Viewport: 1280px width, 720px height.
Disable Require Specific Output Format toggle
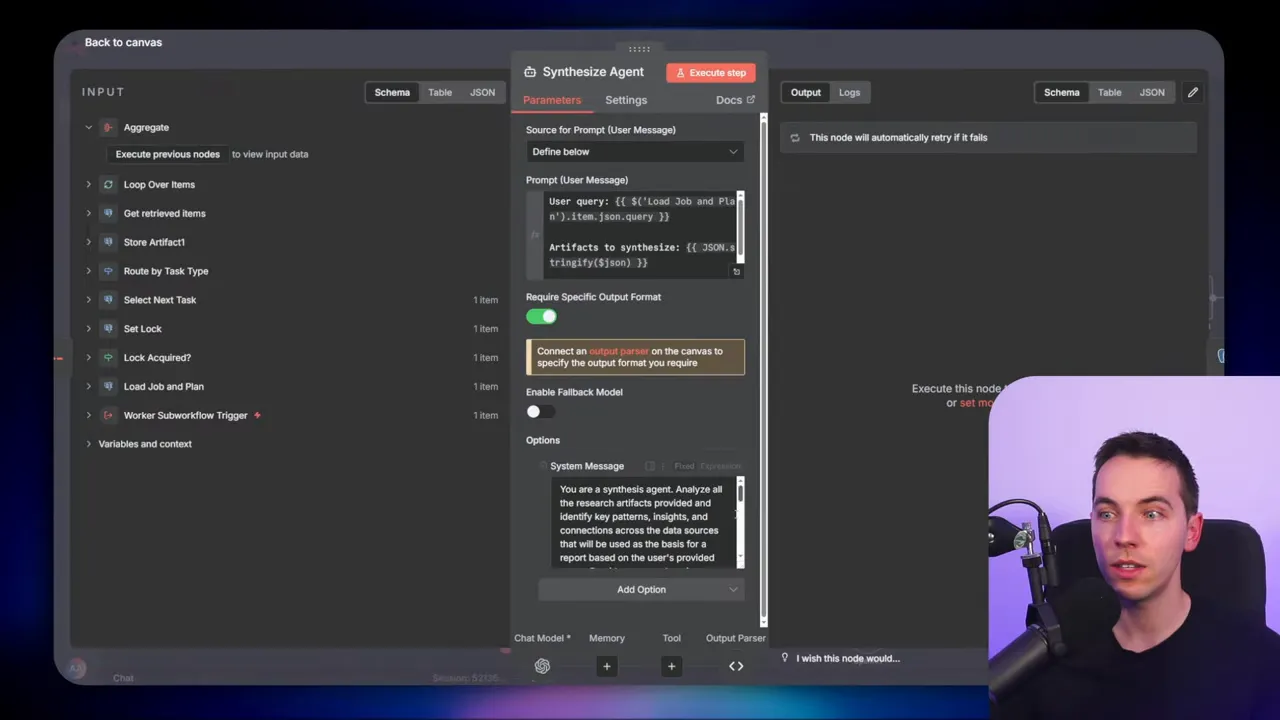541,317
